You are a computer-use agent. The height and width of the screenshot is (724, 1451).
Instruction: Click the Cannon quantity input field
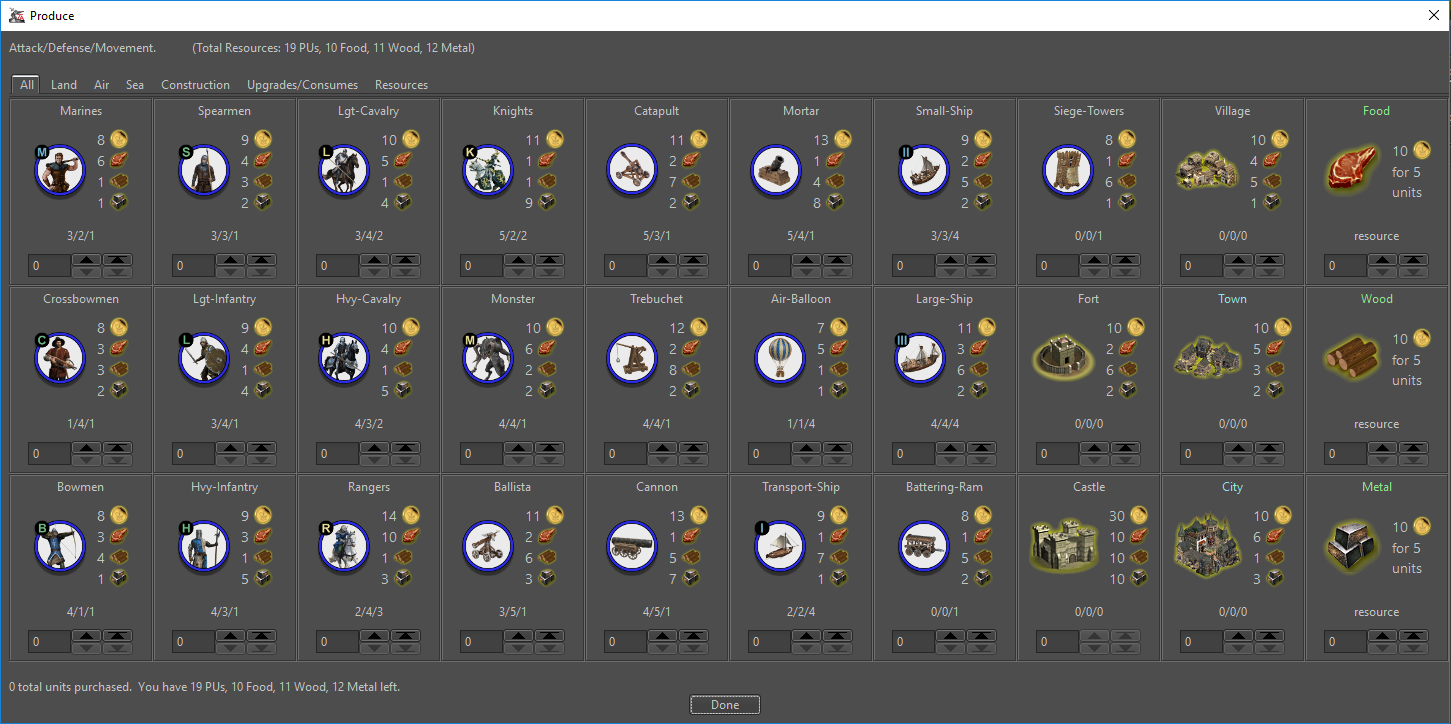point(625,642)
